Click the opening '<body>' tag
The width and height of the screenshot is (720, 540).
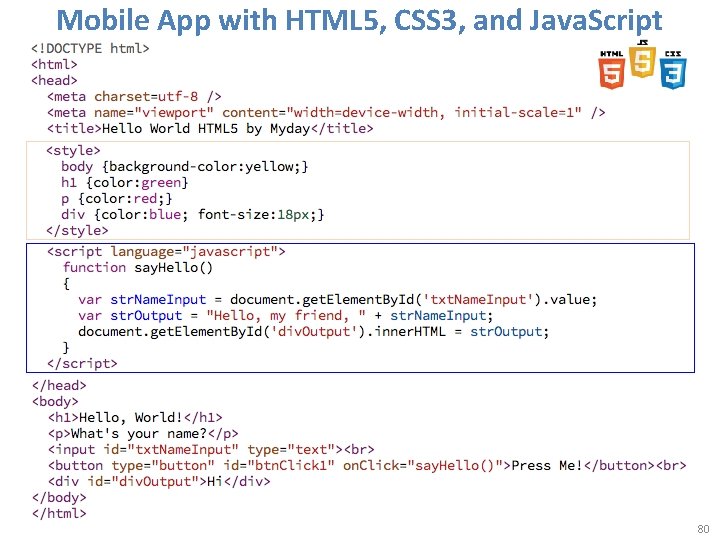(x=55, y=402)
